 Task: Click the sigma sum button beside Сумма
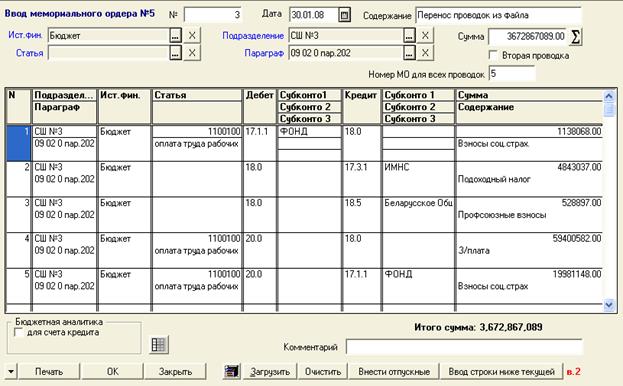coord(575,37)
